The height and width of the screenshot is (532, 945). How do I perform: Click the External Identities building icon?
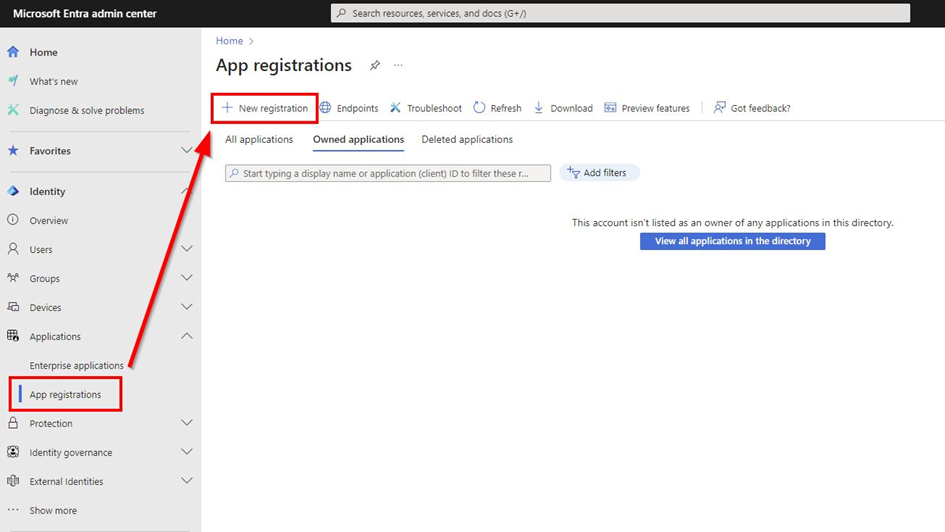coord(13,481)
